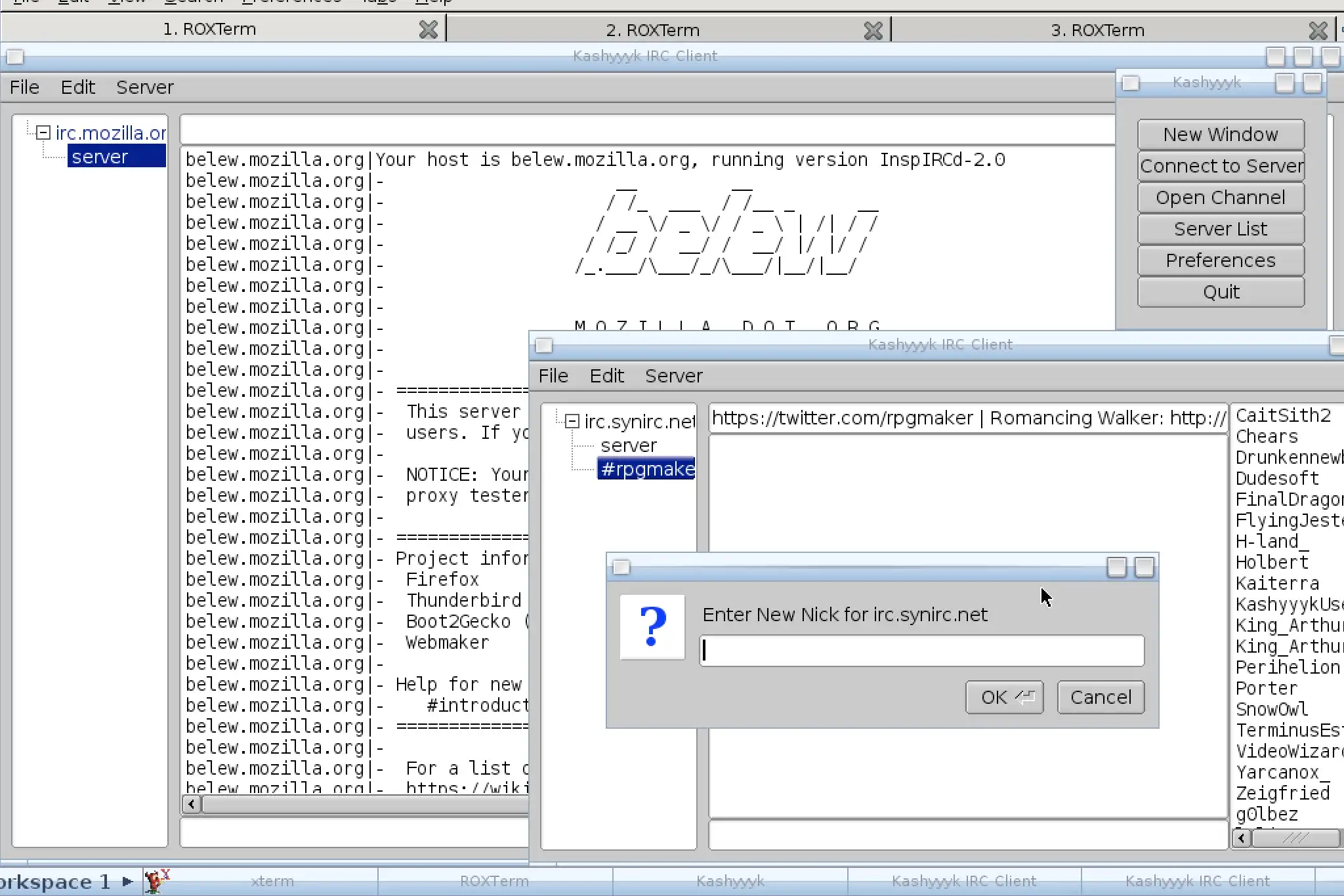Click the channel topic field with twitter URL

(x=968, y=418)
